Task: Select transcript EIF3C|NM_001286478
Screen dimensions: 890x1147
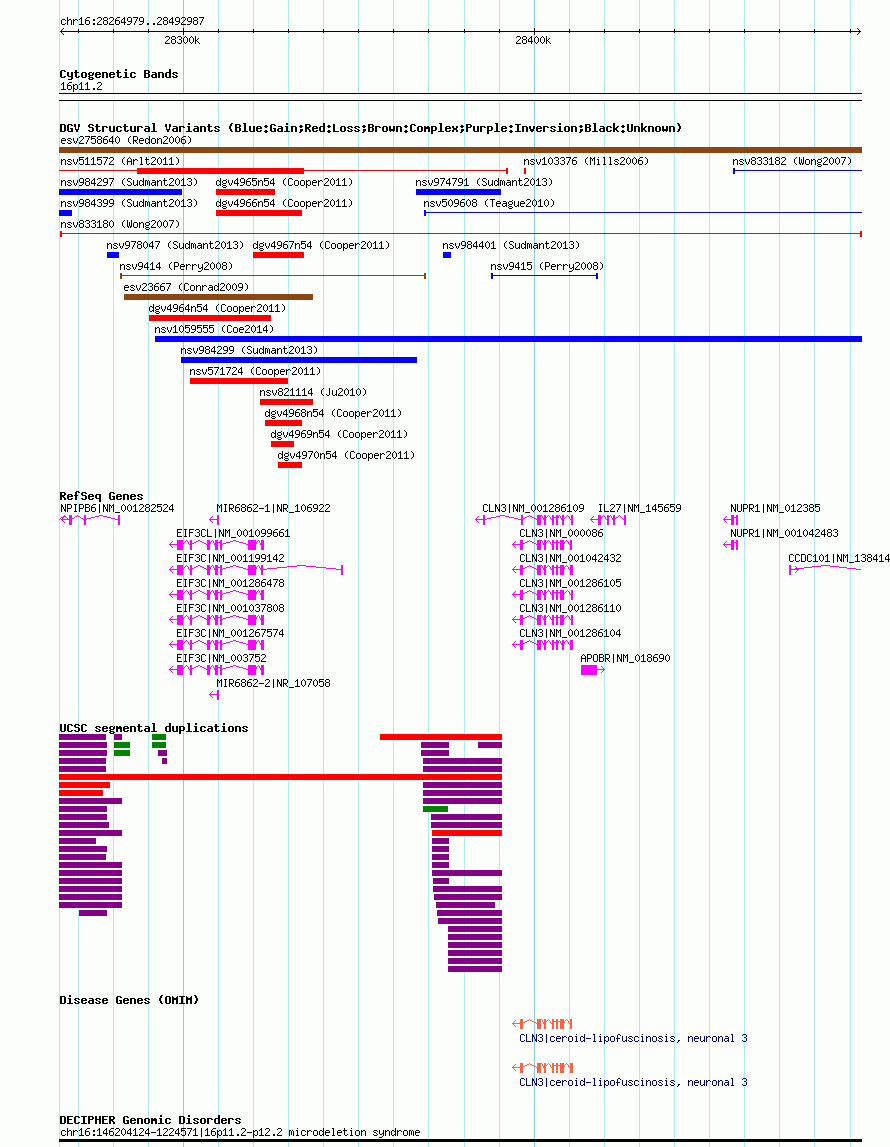Action: tap(230, 584)
